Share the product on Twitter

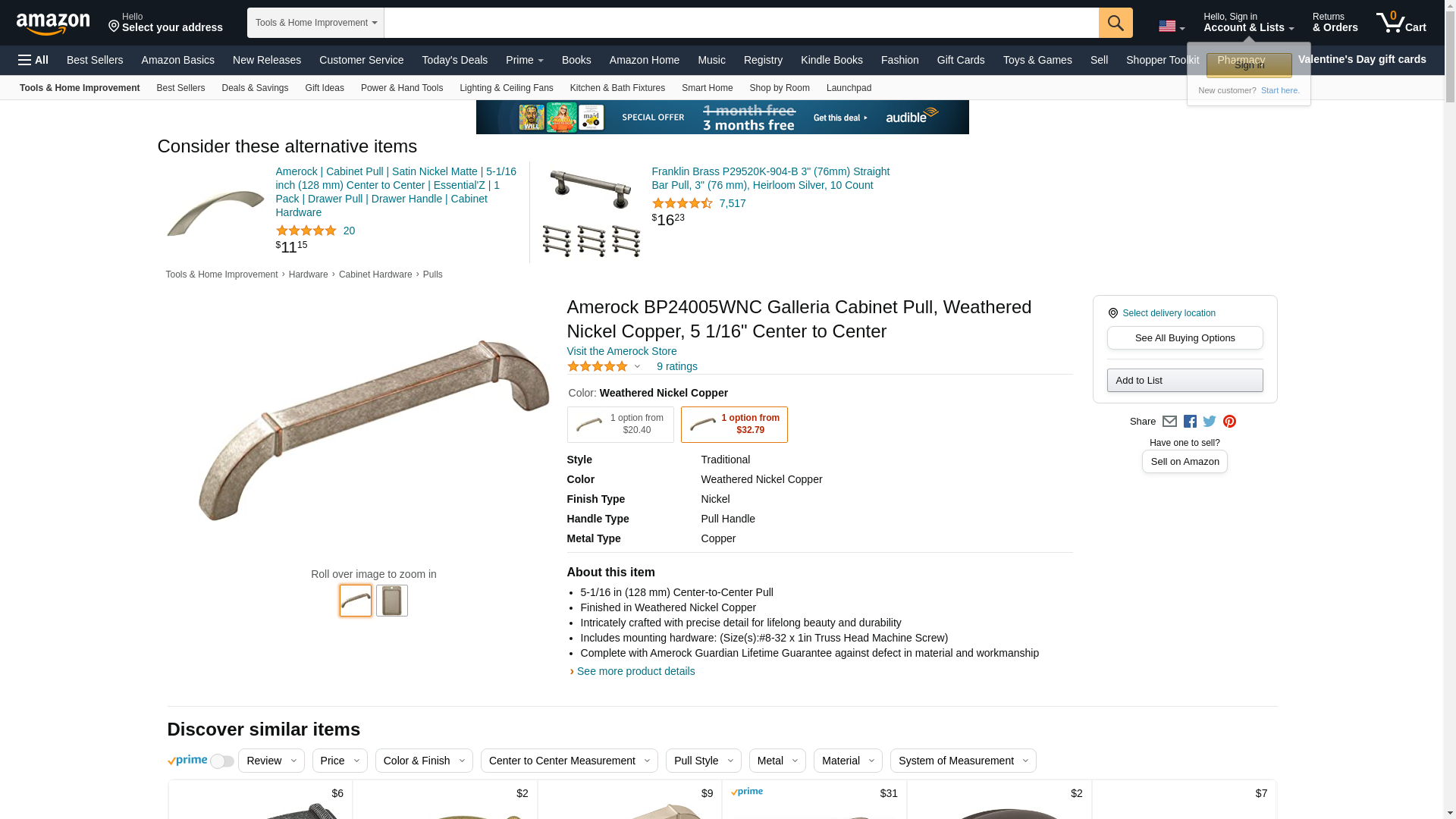click(1210, 422)
